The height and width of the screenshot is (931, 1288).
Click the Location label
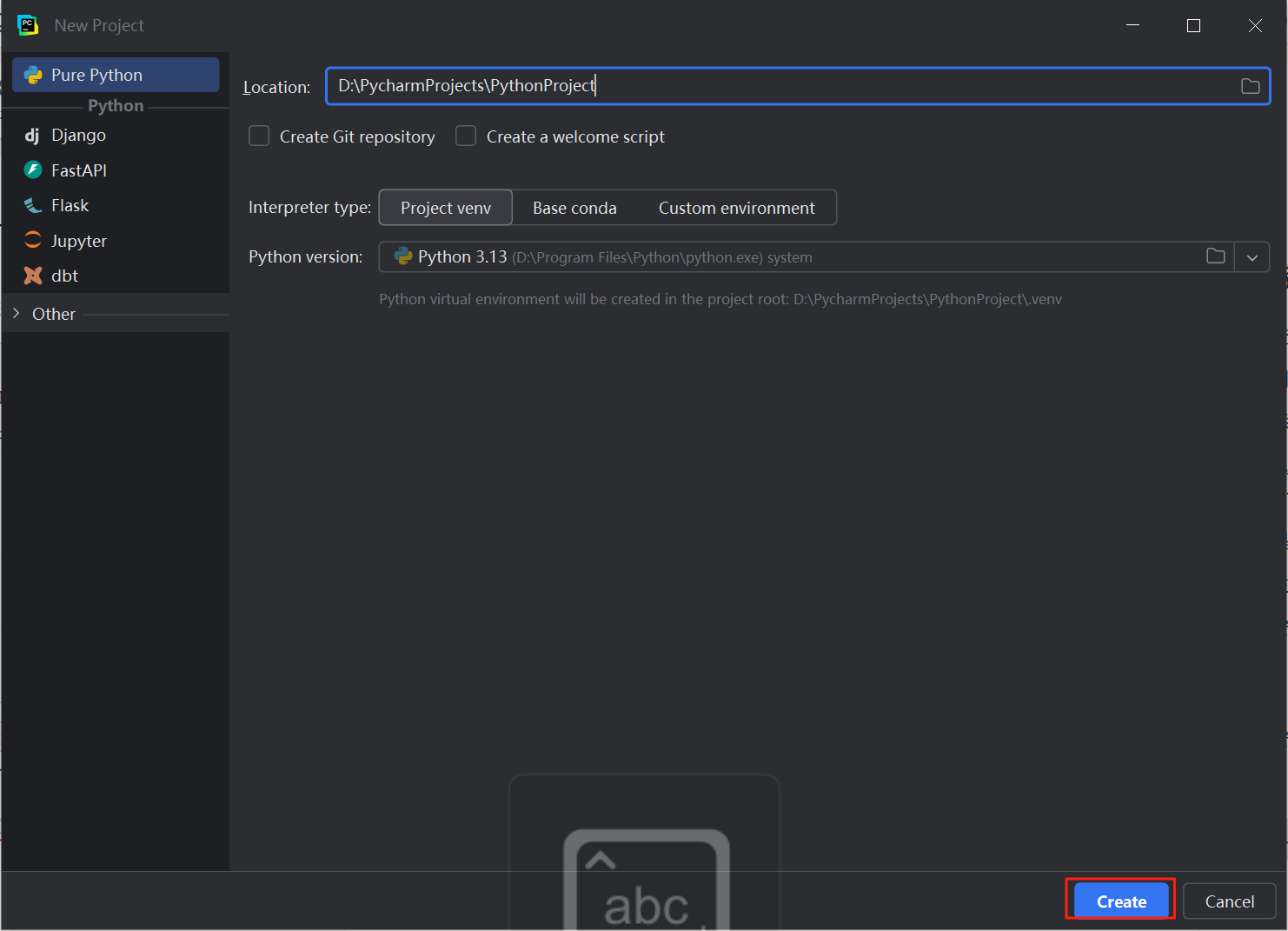click(x=276, y=87)
